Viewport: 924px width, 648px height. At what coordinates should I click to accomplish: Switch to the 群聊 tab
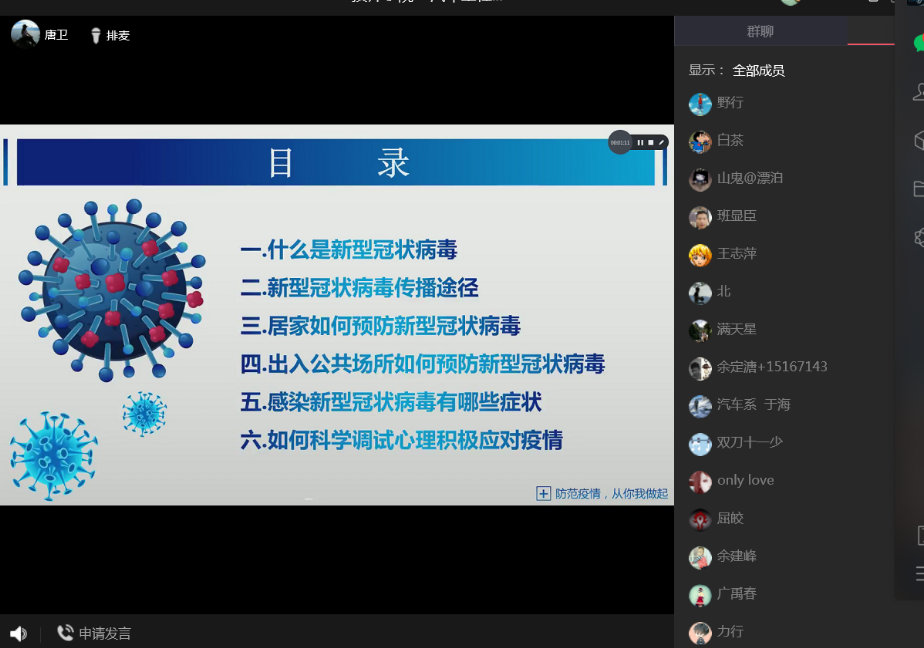(x=760, y=31)
